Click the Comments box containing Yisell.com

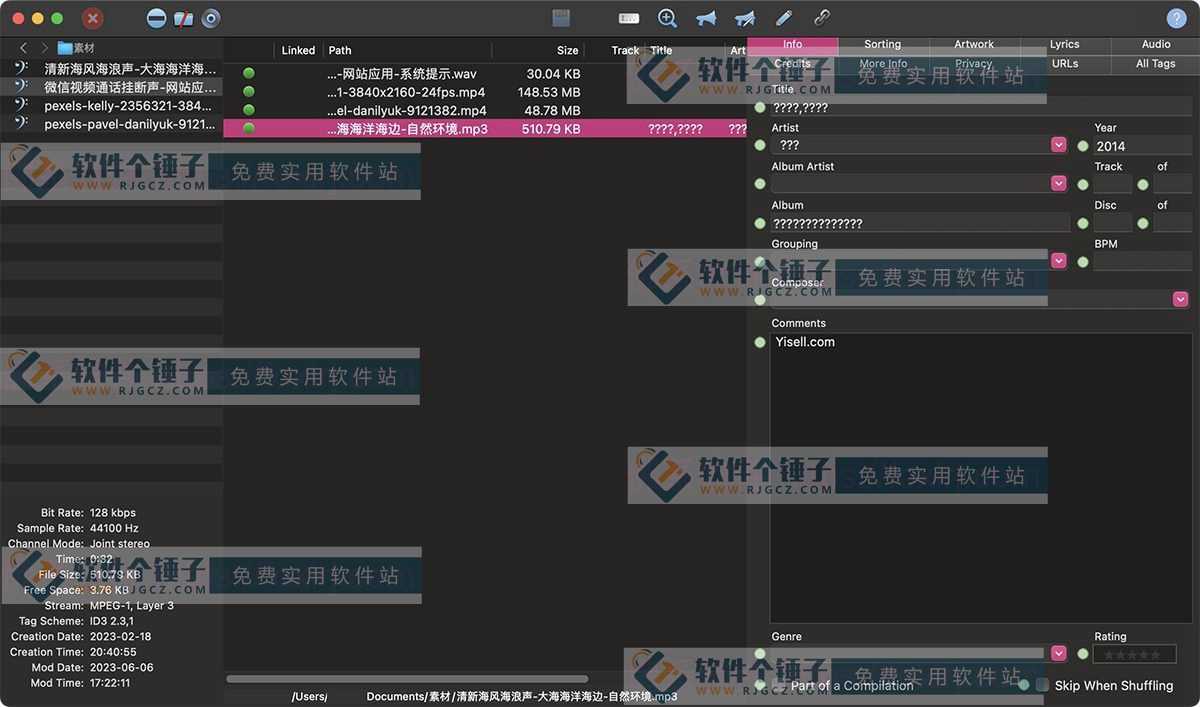[x=981, y=478]
